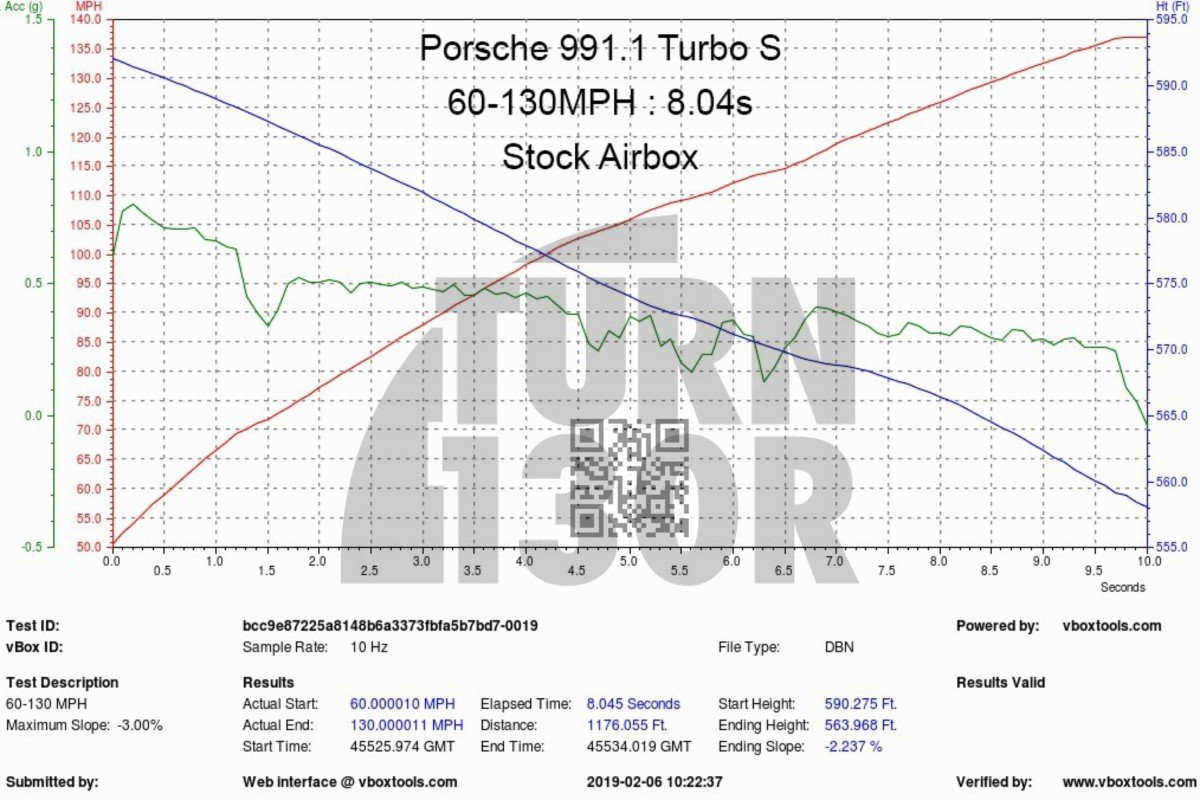Viewport: 1200px width, 800px height.
Task: Select the vBox ID row
Action: [32, 646]
